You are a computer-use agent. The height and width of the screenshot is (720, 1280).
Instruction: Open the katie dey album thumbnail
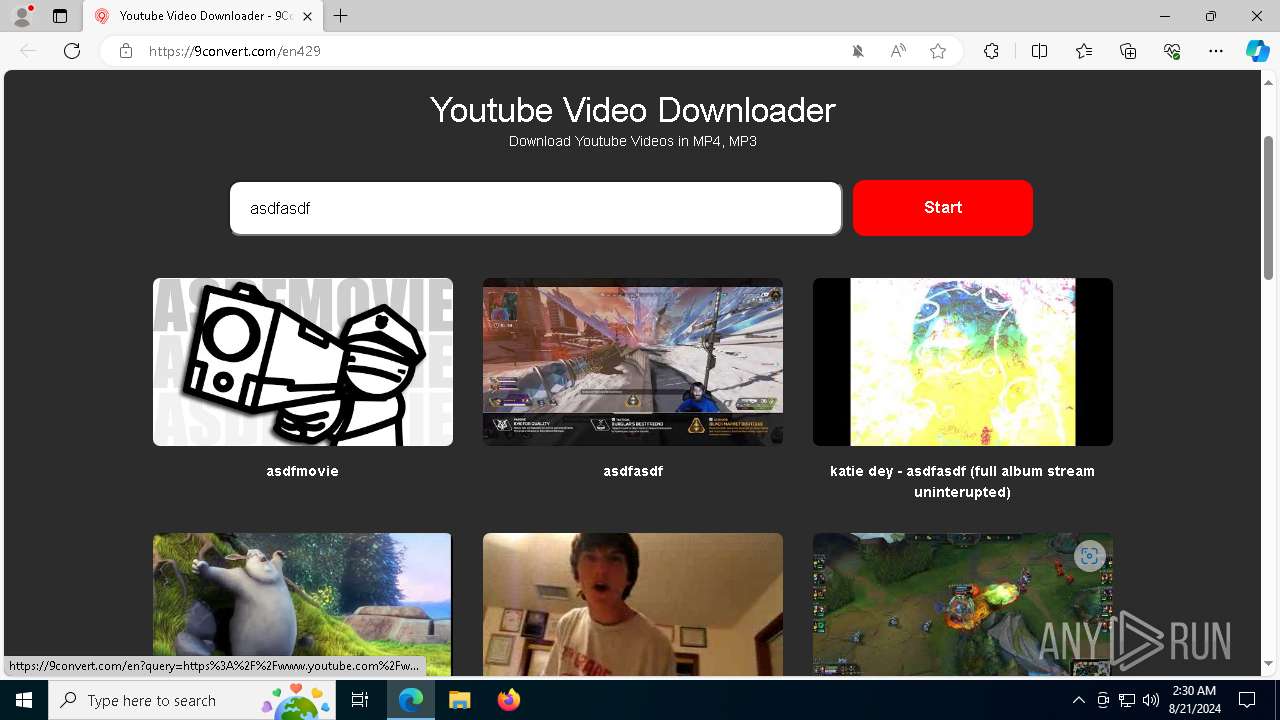[x=963, y=362]
